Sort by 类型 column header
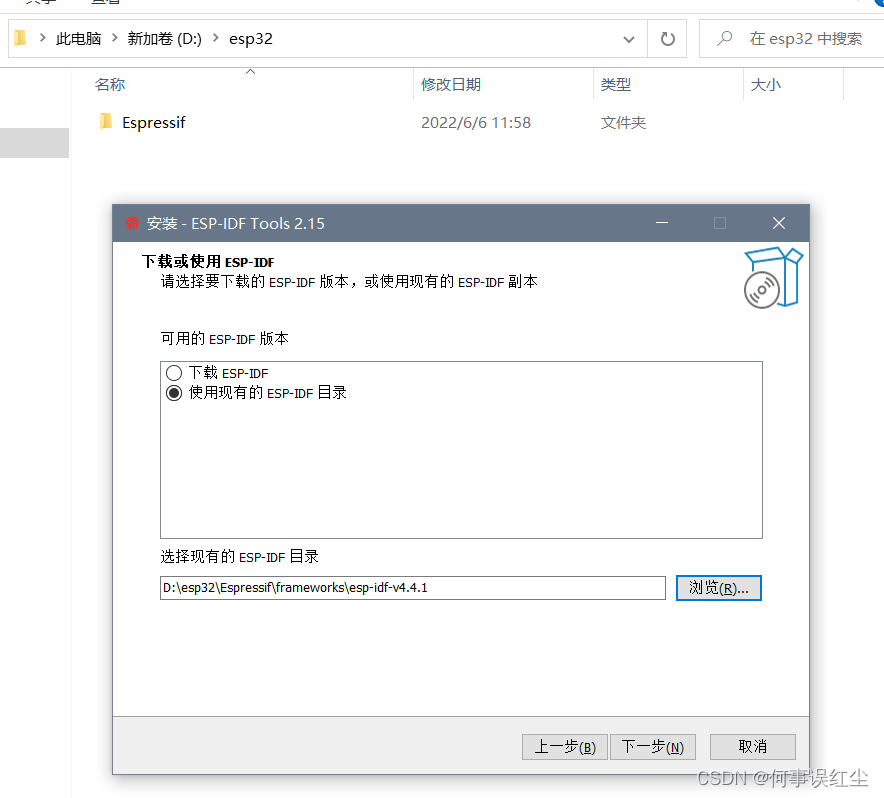 pyautogui.click(x=616, y=85)
